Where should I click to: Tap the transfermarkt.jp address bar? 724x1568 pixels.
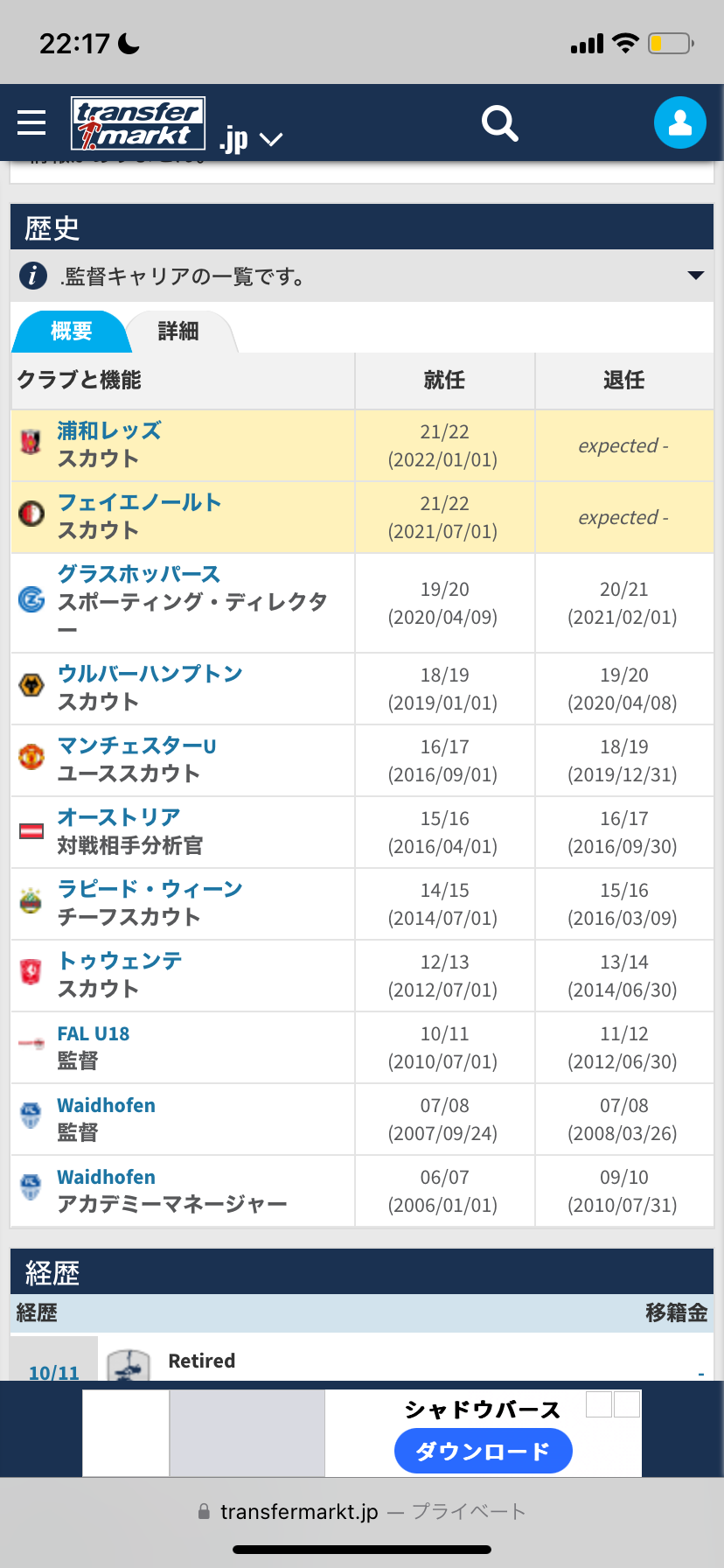pos(362,1512)
